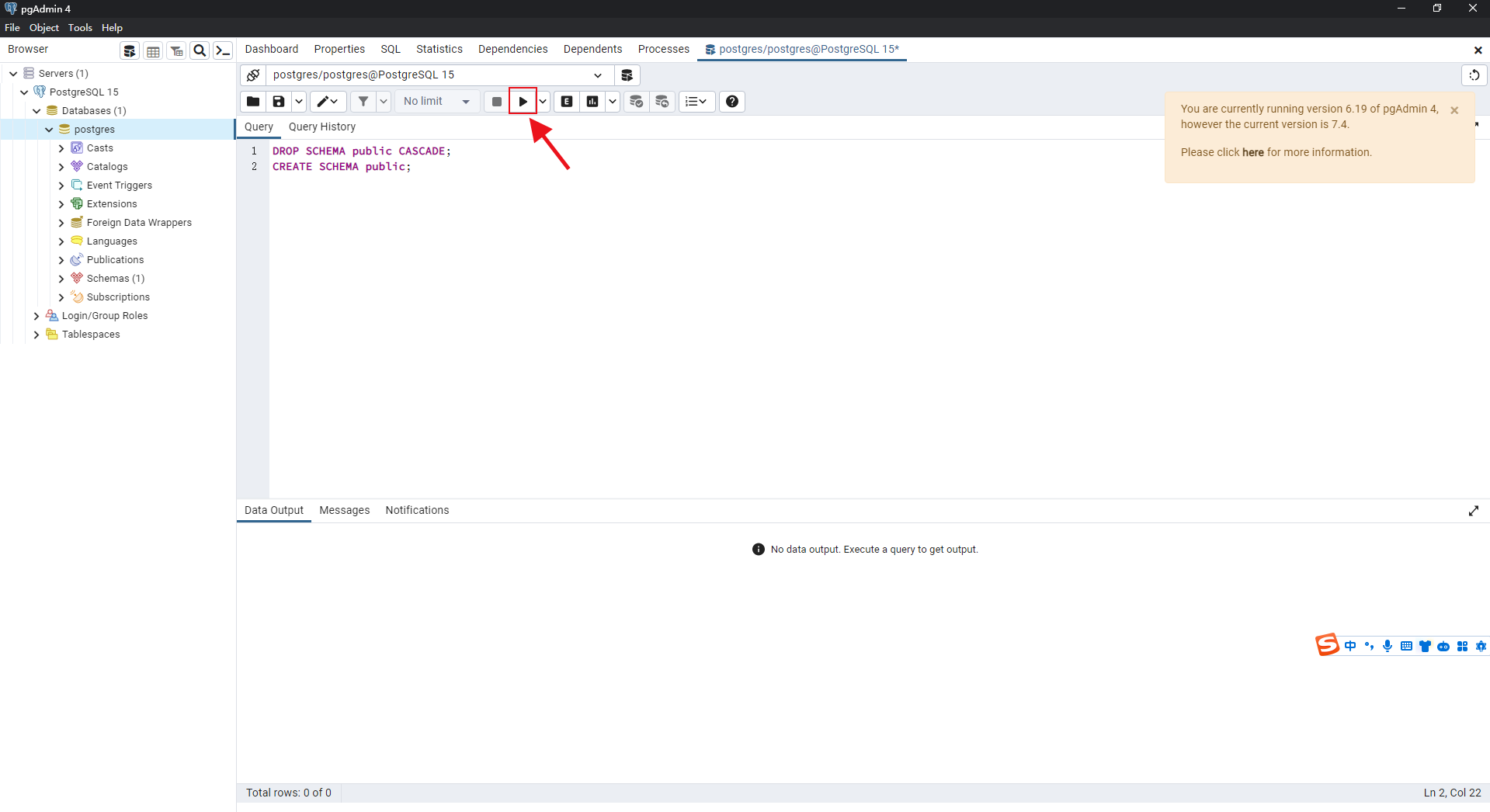Execute the query with the play button
Screen dimensions: 1490x812
point(523,102)
